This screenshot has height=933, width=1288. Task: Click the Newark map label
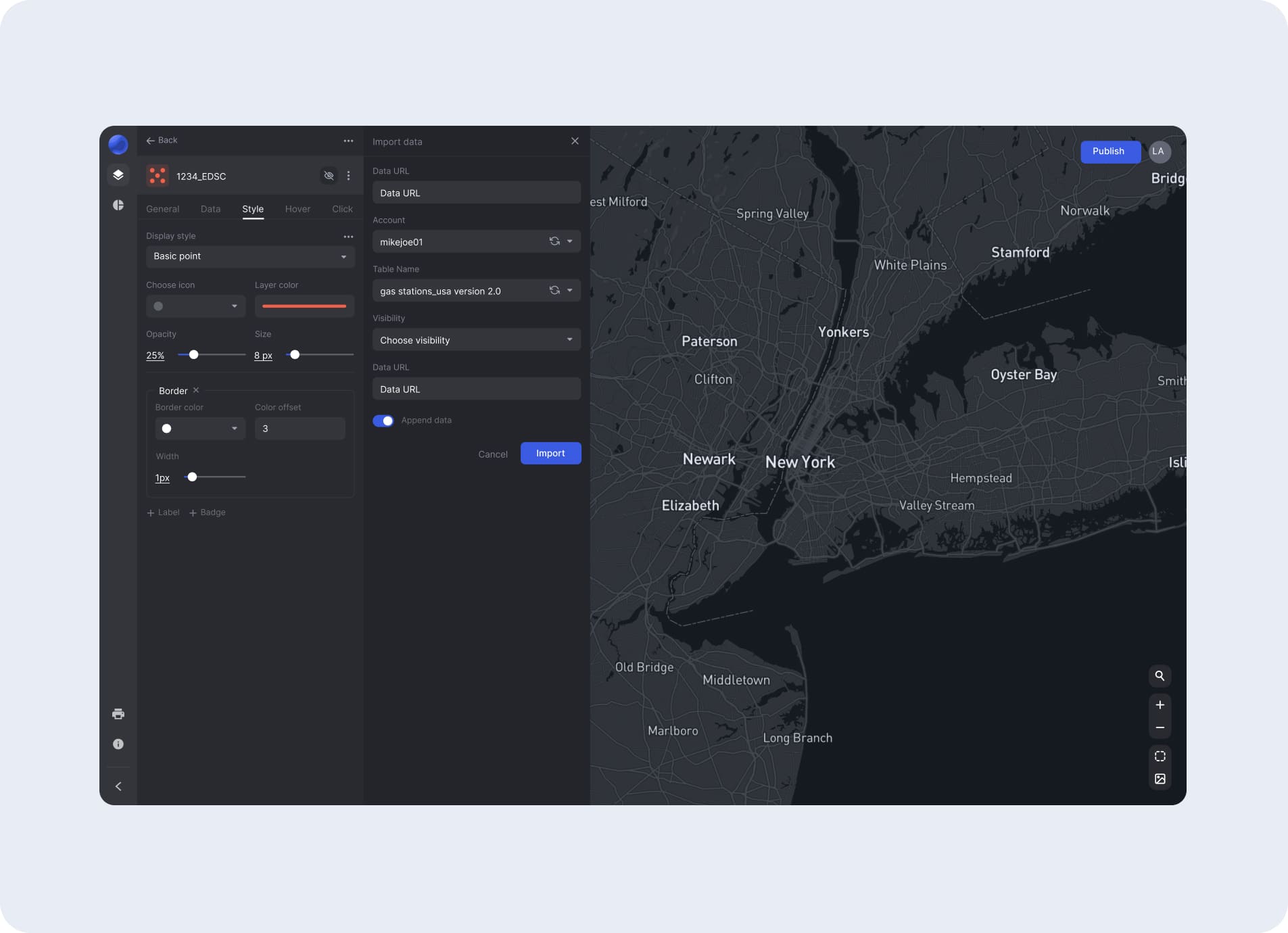click(709, 459)
